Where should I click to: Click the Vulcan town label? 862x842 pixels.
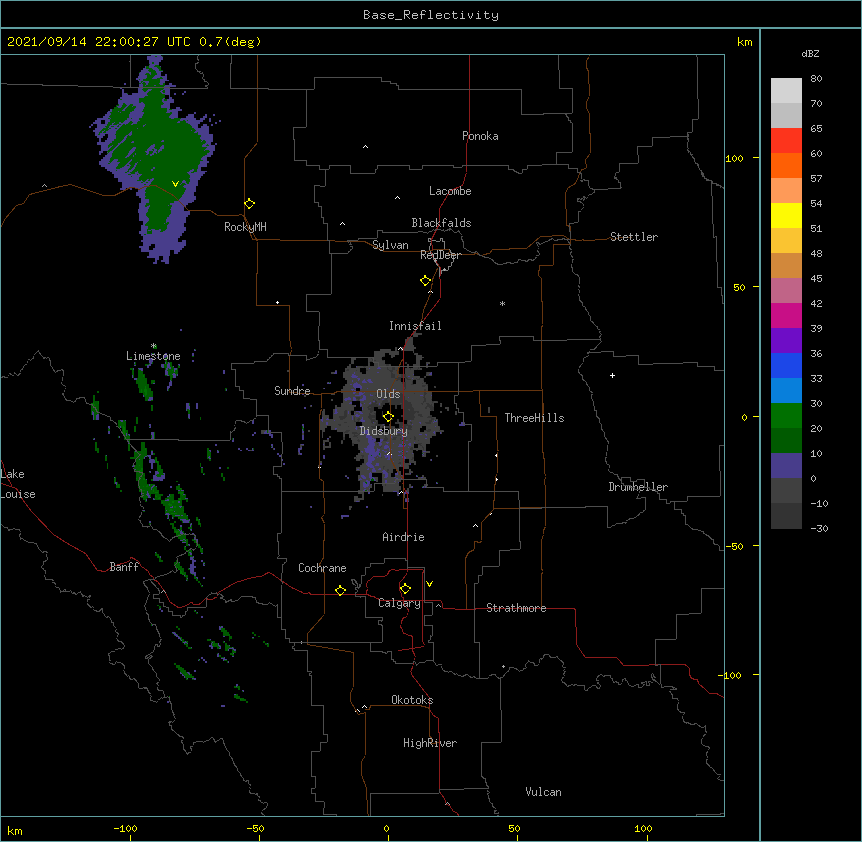tap(543, 792)
